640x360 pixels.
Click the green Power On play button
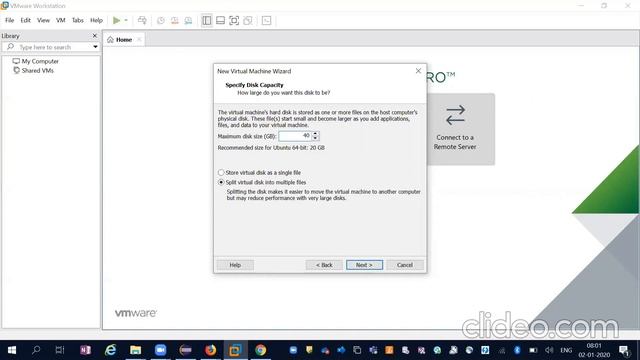pyautogui.click(x=116, y=20)
